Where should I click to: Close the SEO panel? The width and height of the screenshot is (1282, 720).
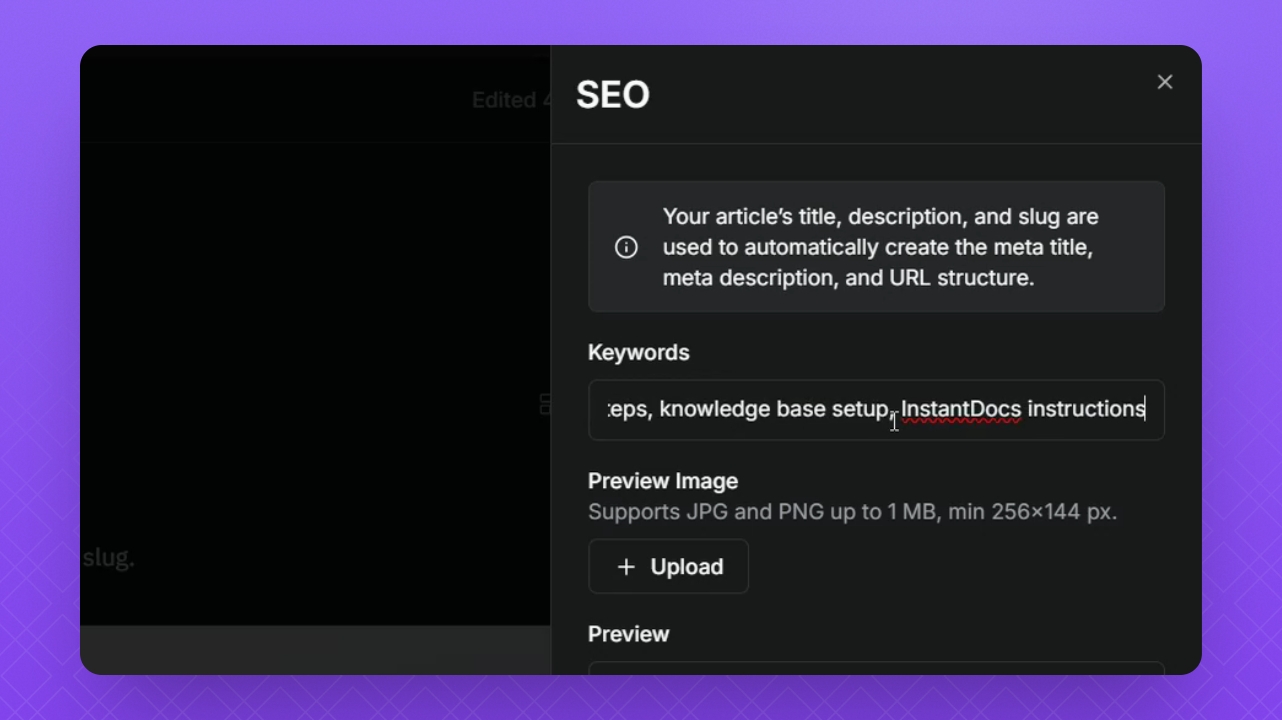click(1165, 82)
